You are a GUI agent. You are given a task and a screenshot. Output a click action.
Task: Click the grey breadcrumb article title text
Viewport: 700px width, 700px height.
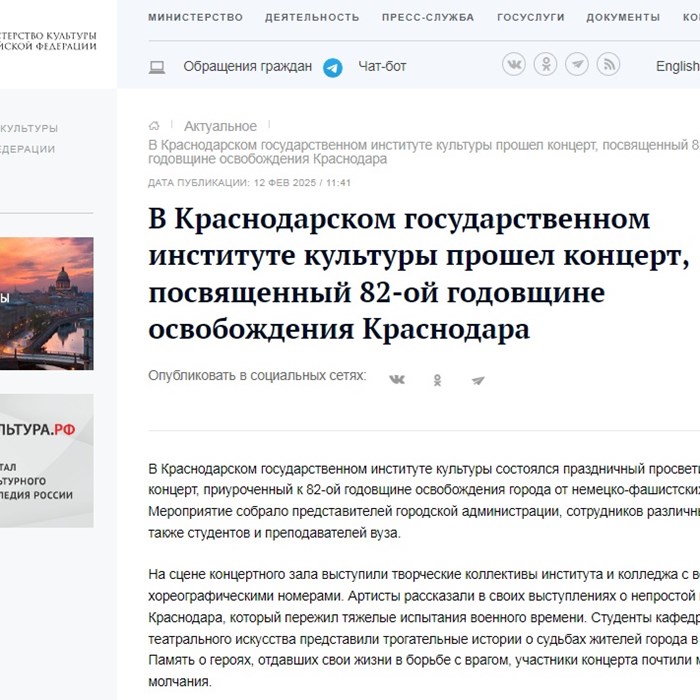click(x=424, y=152)
